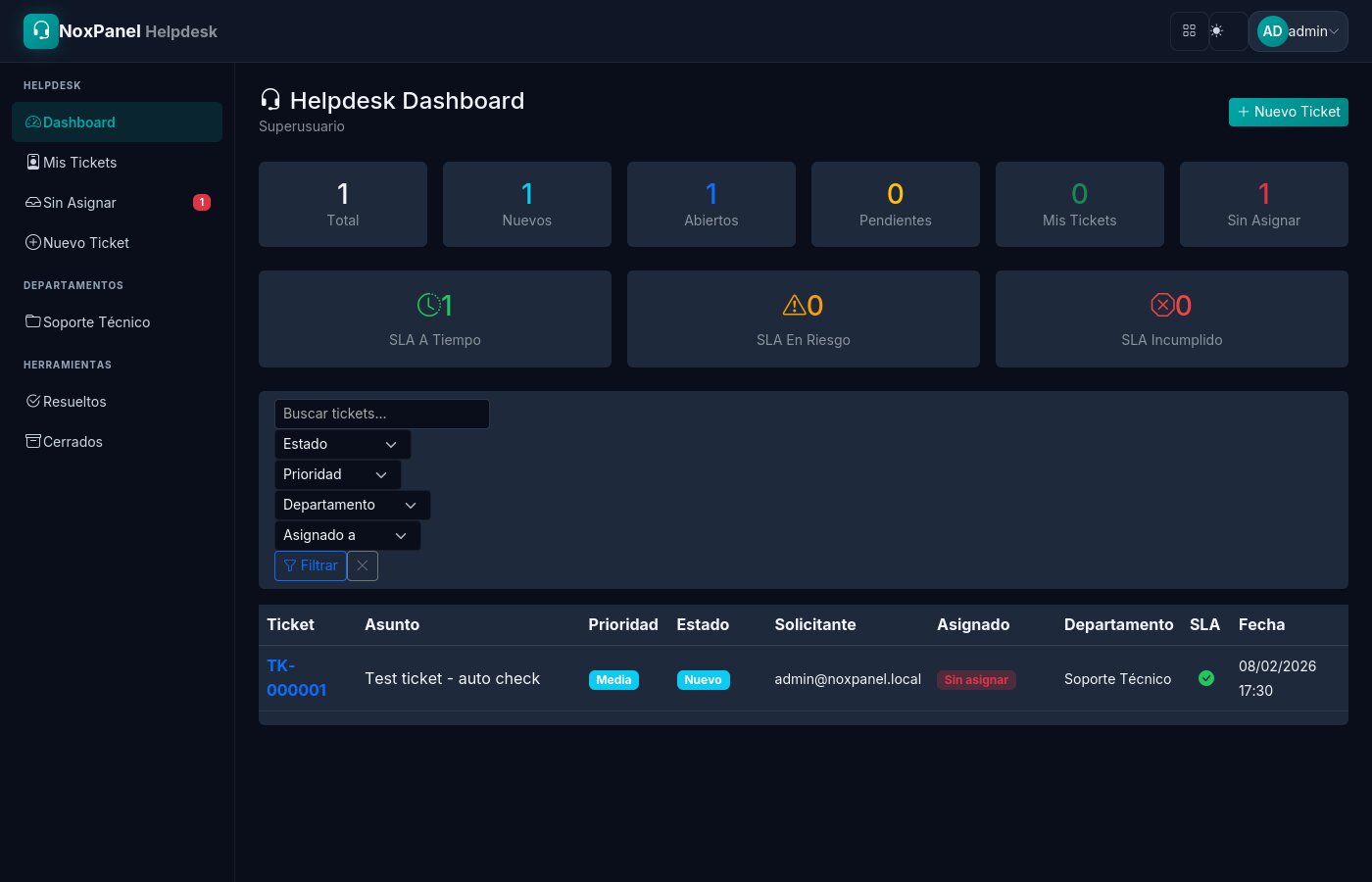Open Mis Tickets in the sidebar
The width and height of the screenshot is (1372, 882).
pyautogui.click(x=79, y=163)
